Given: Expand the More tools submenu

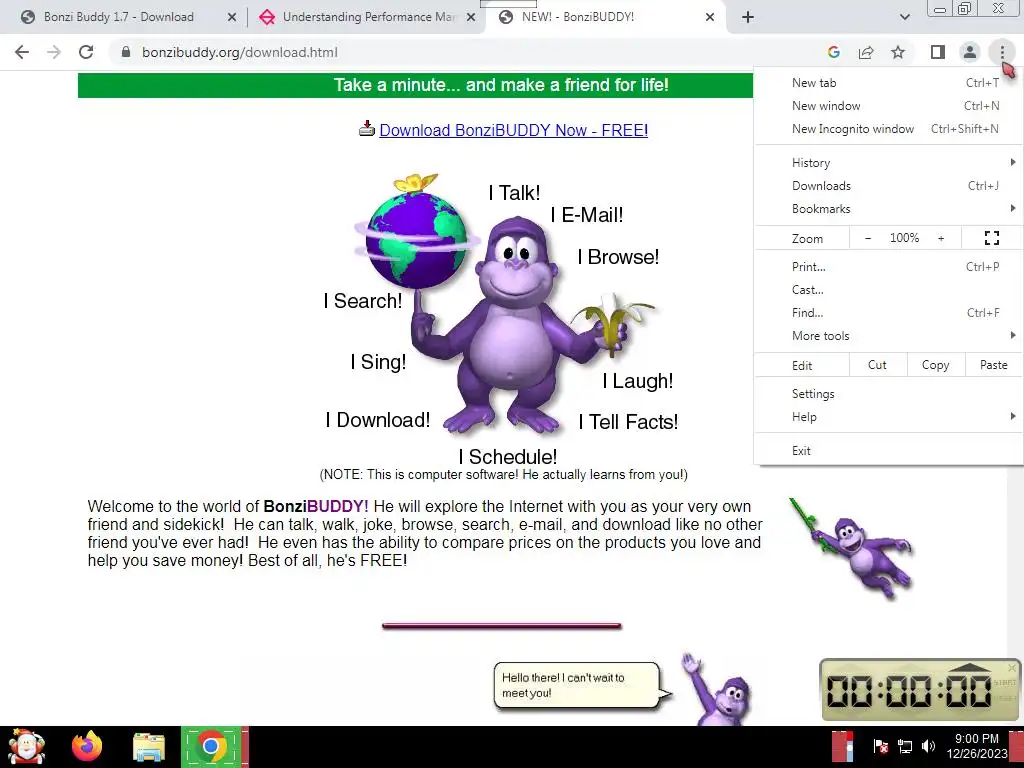Looking at the screenshot, I should pyautogui.click(x=888, y=336).
